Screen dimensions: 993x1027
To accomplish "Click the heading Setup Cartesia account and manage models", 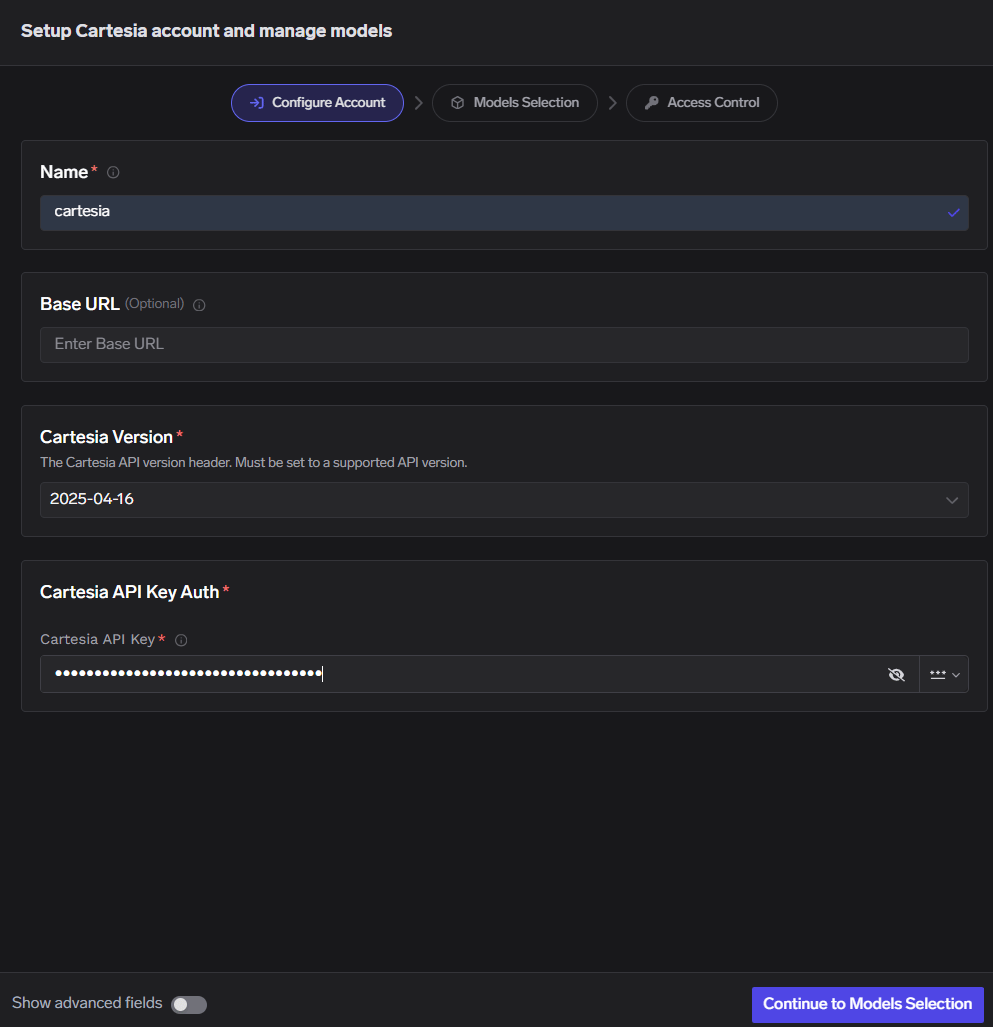I will click(x=206, y=31).
